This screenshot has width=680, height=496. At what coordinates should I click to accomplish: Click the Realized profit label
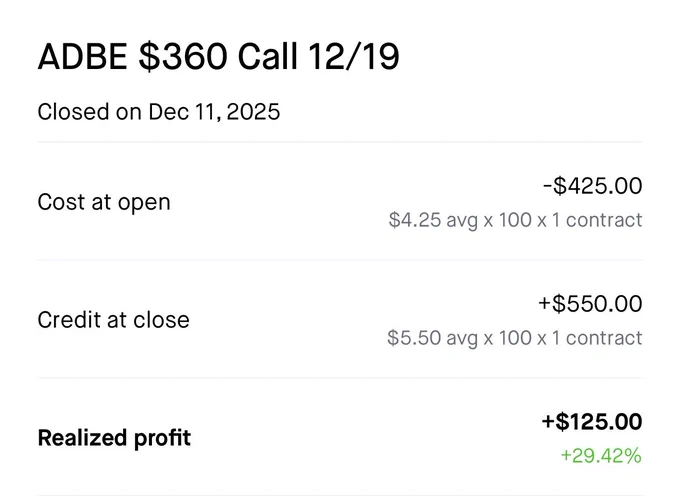tap(114, 437)
